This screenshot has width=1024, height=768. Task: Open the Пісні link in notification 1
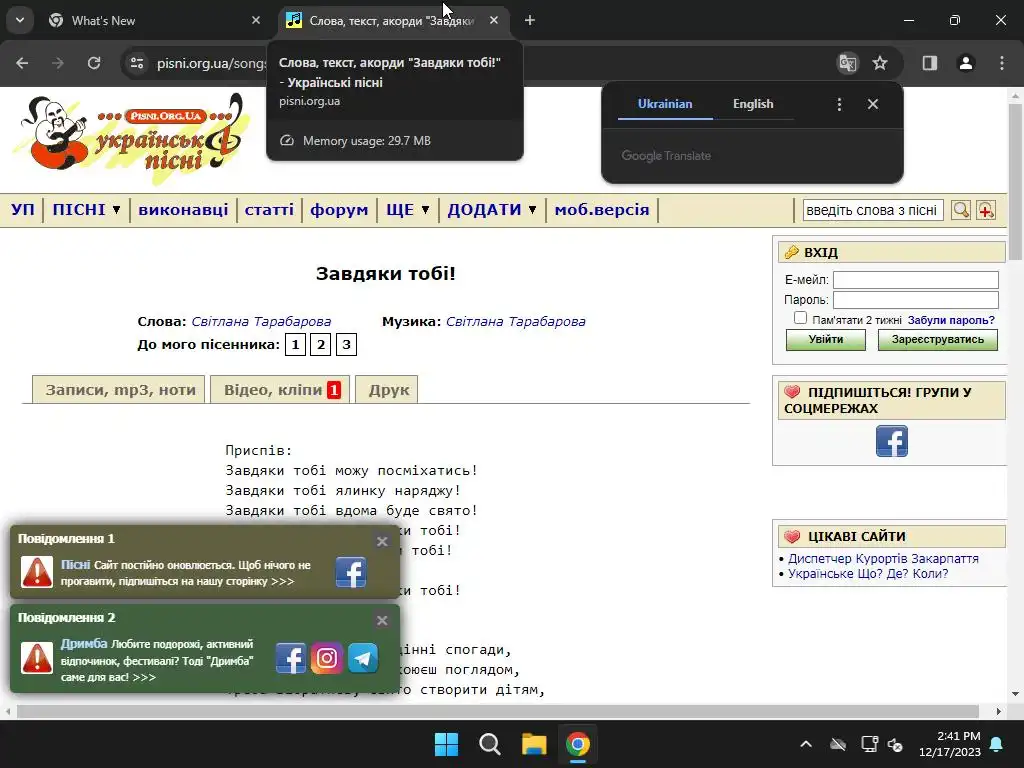pos(76,564)
